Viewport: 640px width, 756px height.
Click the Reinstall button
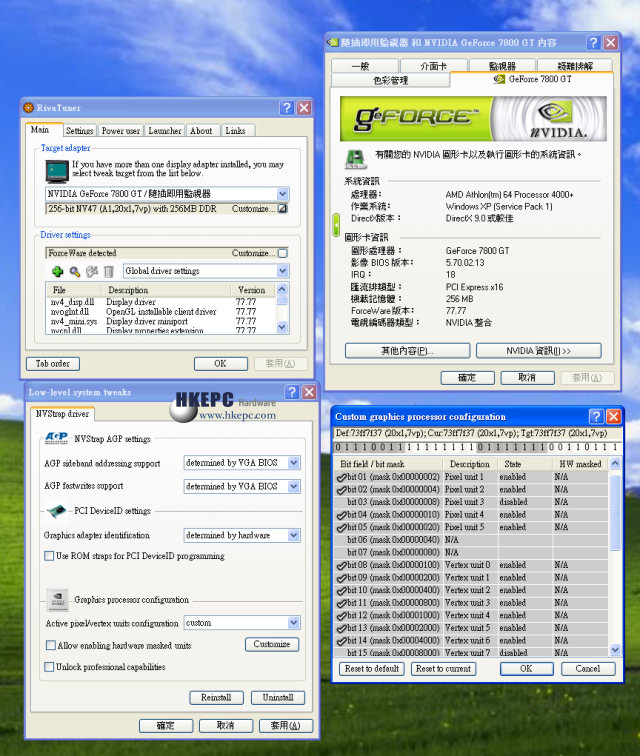(x=216, y=698)
